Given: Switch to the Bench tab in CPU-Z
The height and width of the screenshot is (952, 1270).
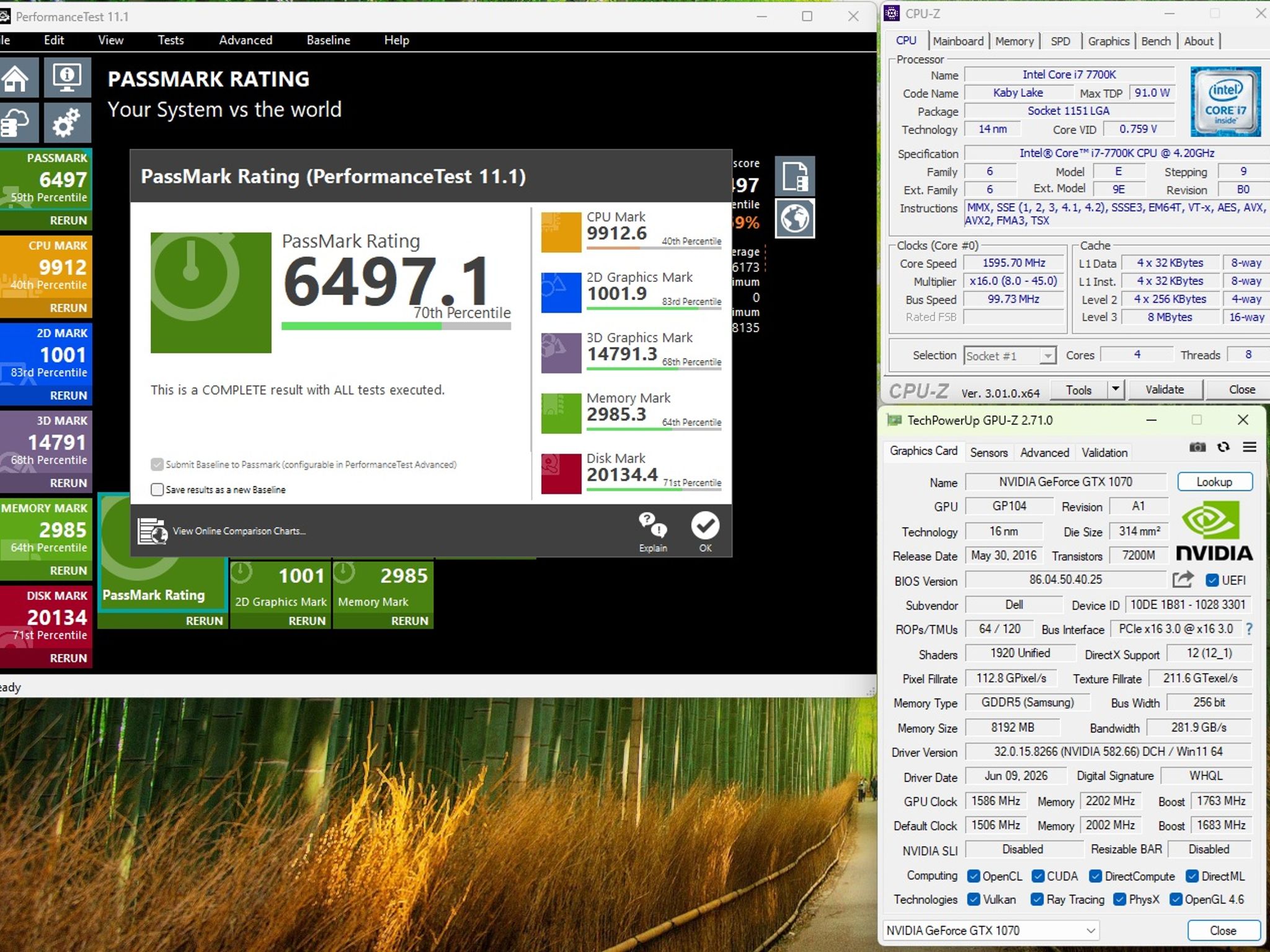Looking at the screenshot, I should (1156, 41).
